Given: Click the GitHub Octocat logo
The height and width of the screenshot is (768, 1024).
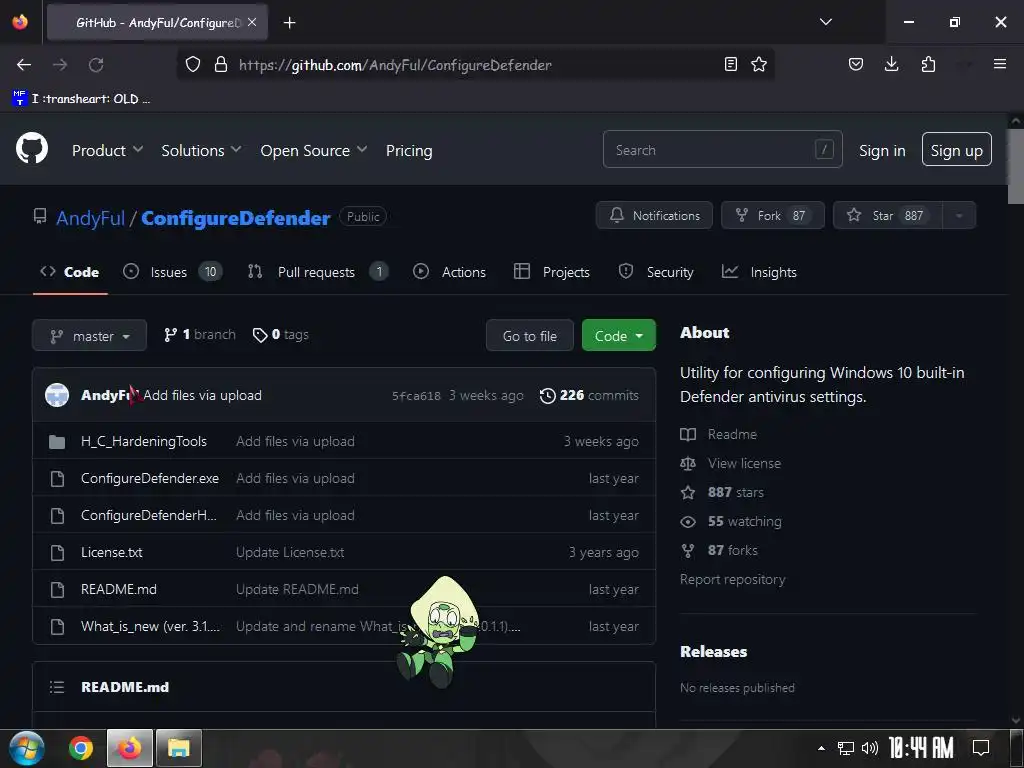Looking at the screenshot, I should tap(32, 149).
